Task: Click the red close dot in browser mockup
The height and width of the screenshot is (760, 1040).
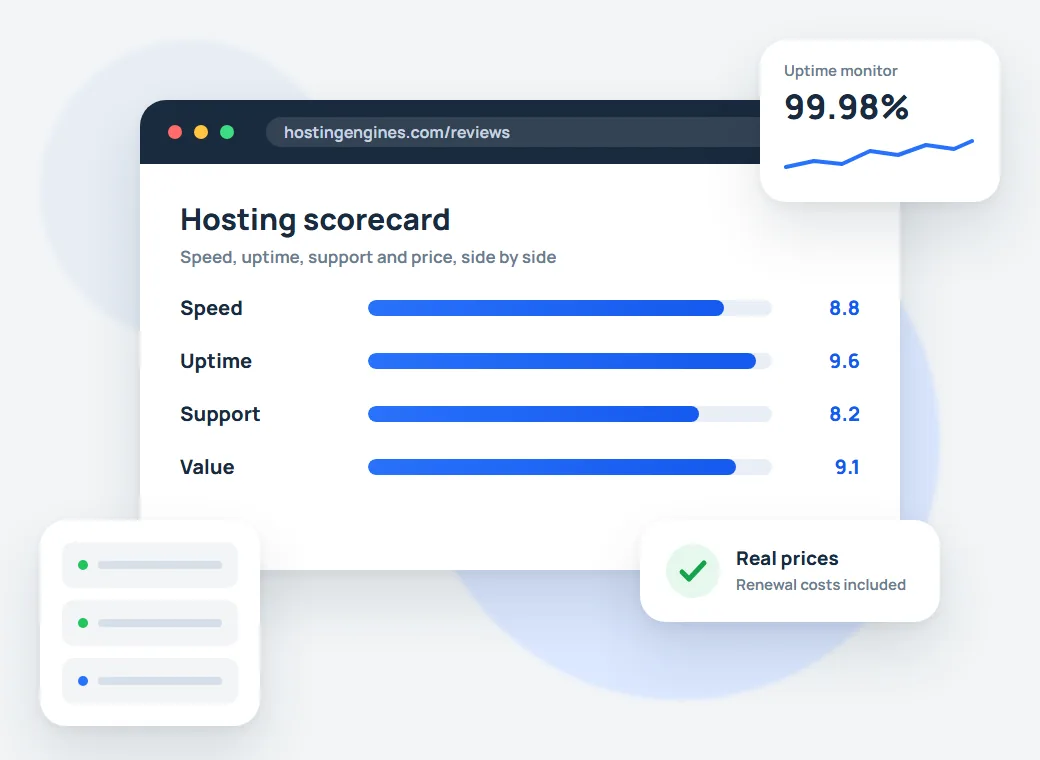Action: pyautogui.click(x=175, y=132)
